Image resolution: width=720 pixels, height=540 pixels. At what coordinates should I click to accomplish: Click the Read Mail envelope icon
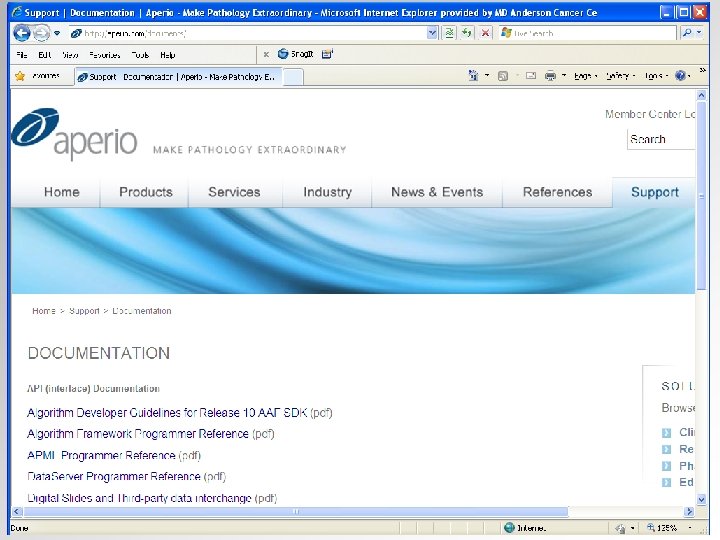pyautogui.click(x=531, y=76)
